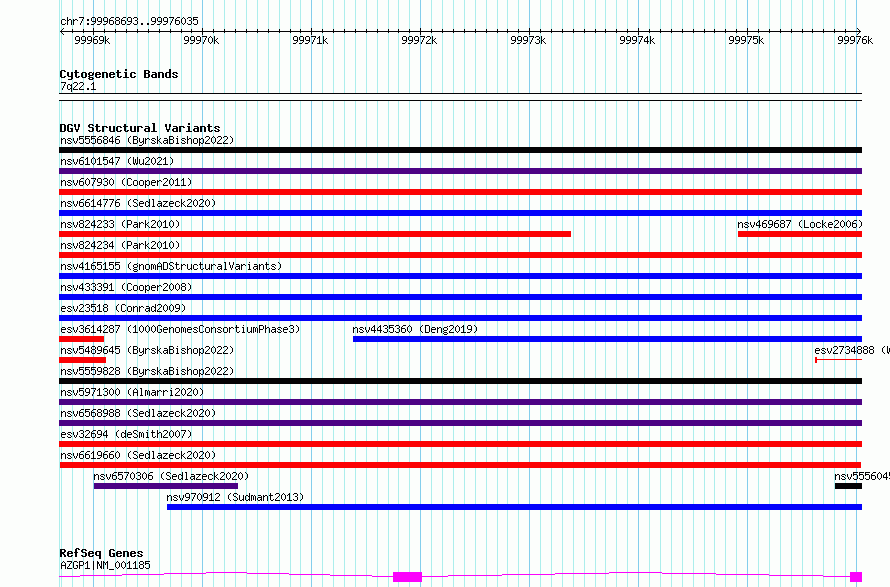
Task: Select the 7q22.1 band label
Action: click(78, 86)
